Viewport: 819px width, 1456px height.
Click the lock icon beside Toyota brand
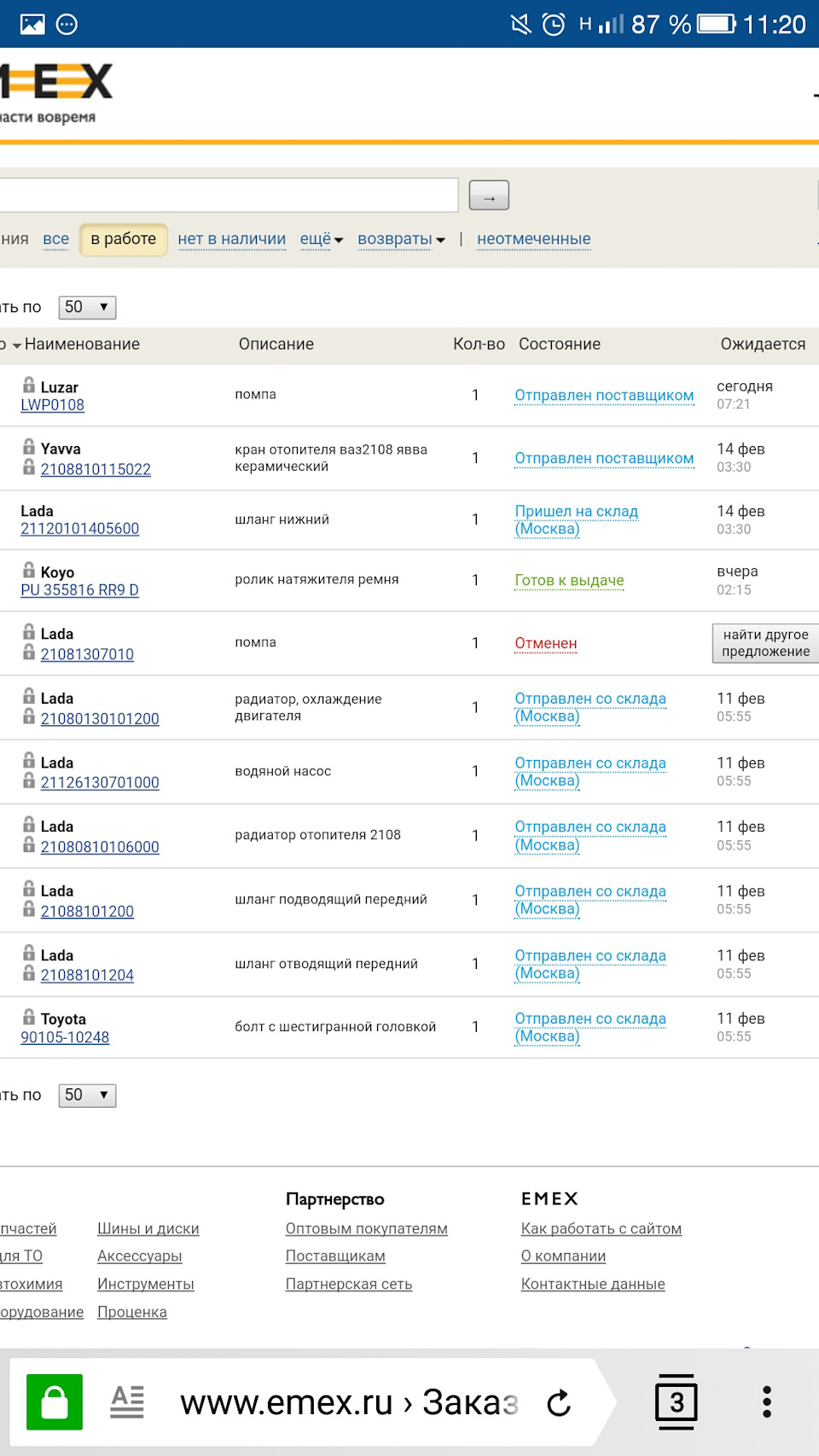coord(29,1017)
